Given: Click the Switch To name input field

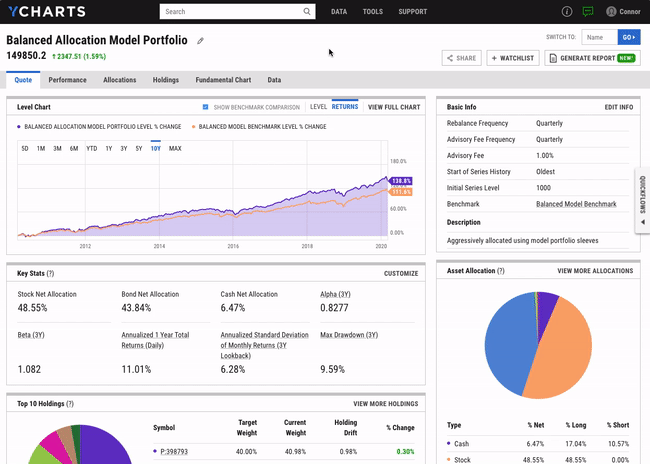Looking at the screenshot, I should 599,37.
